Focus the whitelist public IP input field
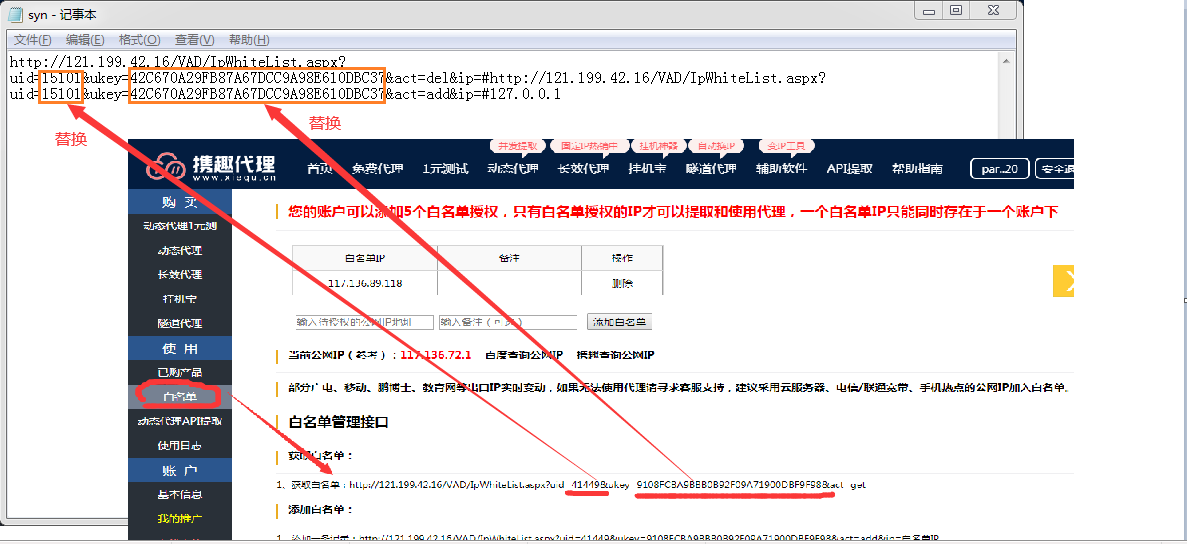 pyautogui.click(x=364, y=322)
